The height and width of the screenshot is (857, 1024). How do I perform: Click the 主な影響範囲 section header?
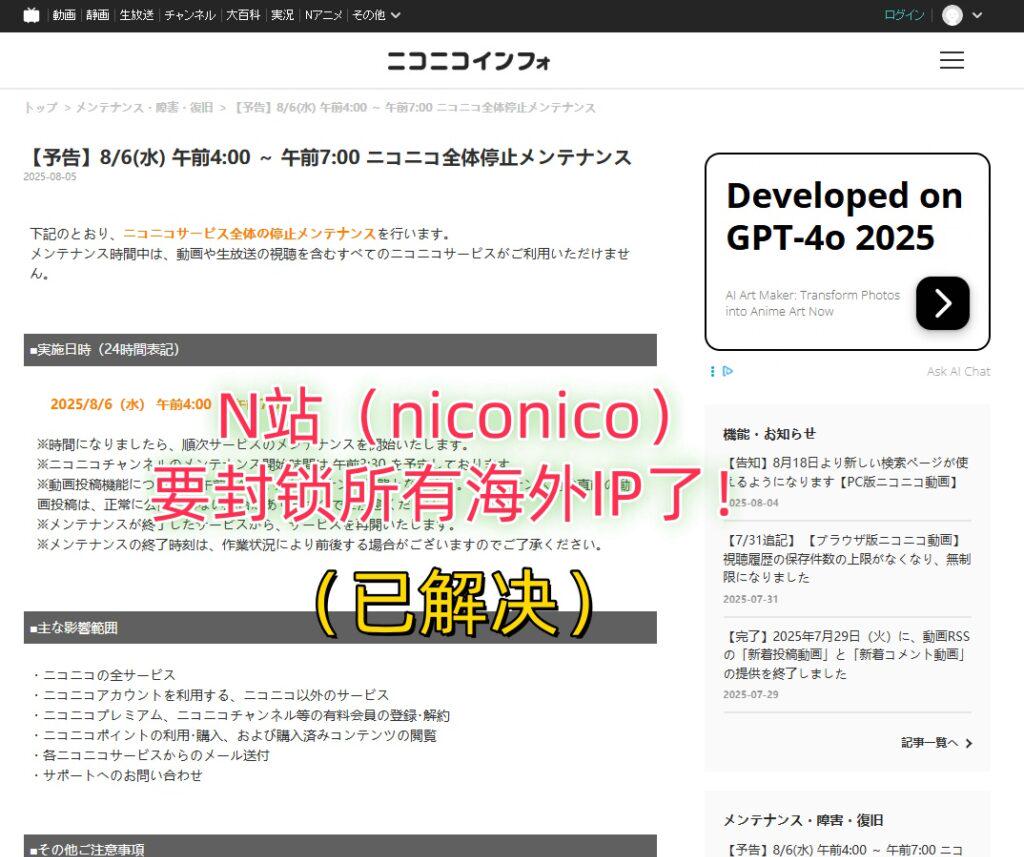coord(340,628)
